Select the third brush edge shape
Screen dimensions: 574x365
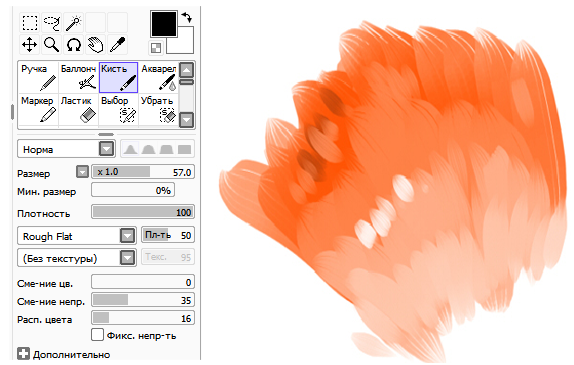pos(166,149)
